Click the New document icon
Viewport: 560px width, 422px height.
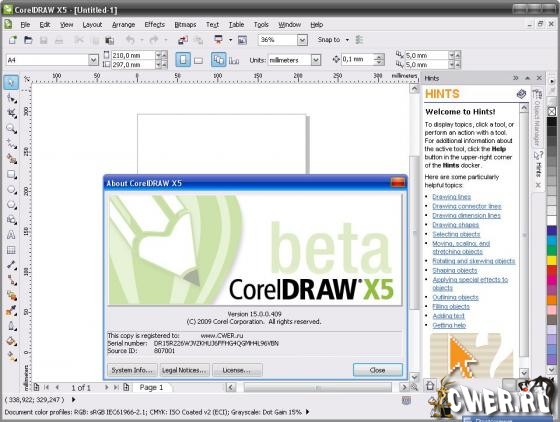(13, 40)
